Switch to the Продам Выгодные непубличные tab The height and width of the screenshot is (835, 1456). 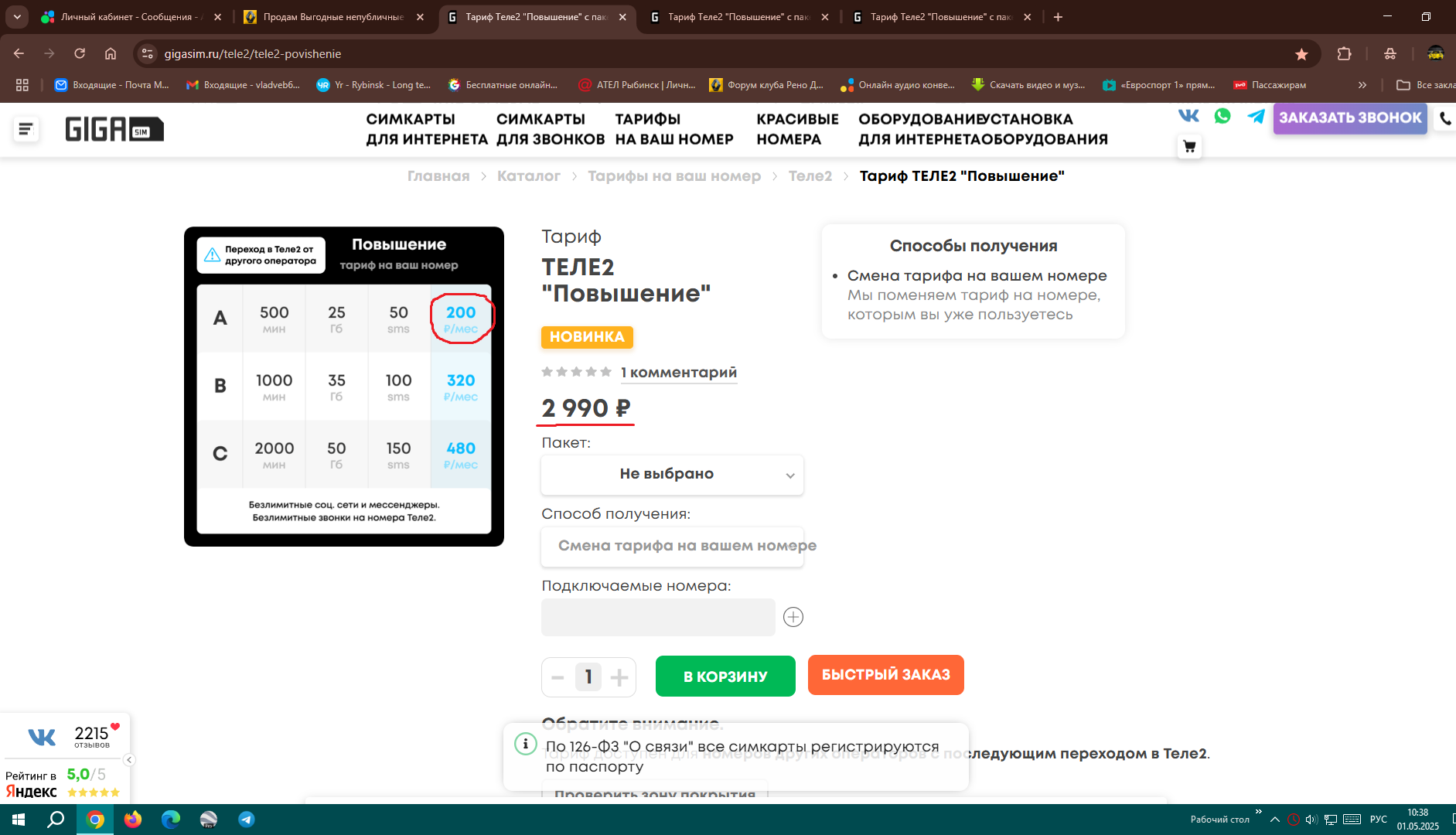[x=334, y=17]
